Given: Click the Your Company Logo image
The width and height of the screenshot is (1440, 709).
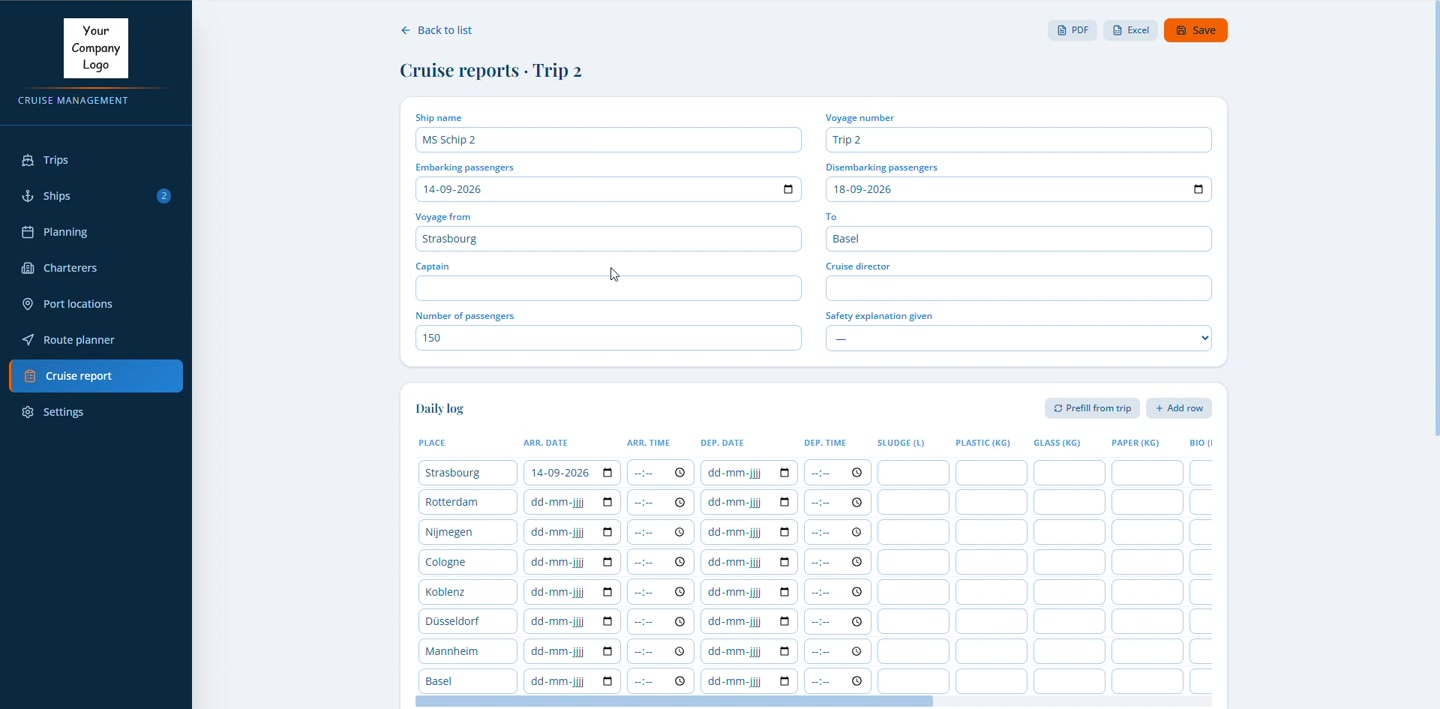Looking at the screenshot, I should (x=96, y=48).
